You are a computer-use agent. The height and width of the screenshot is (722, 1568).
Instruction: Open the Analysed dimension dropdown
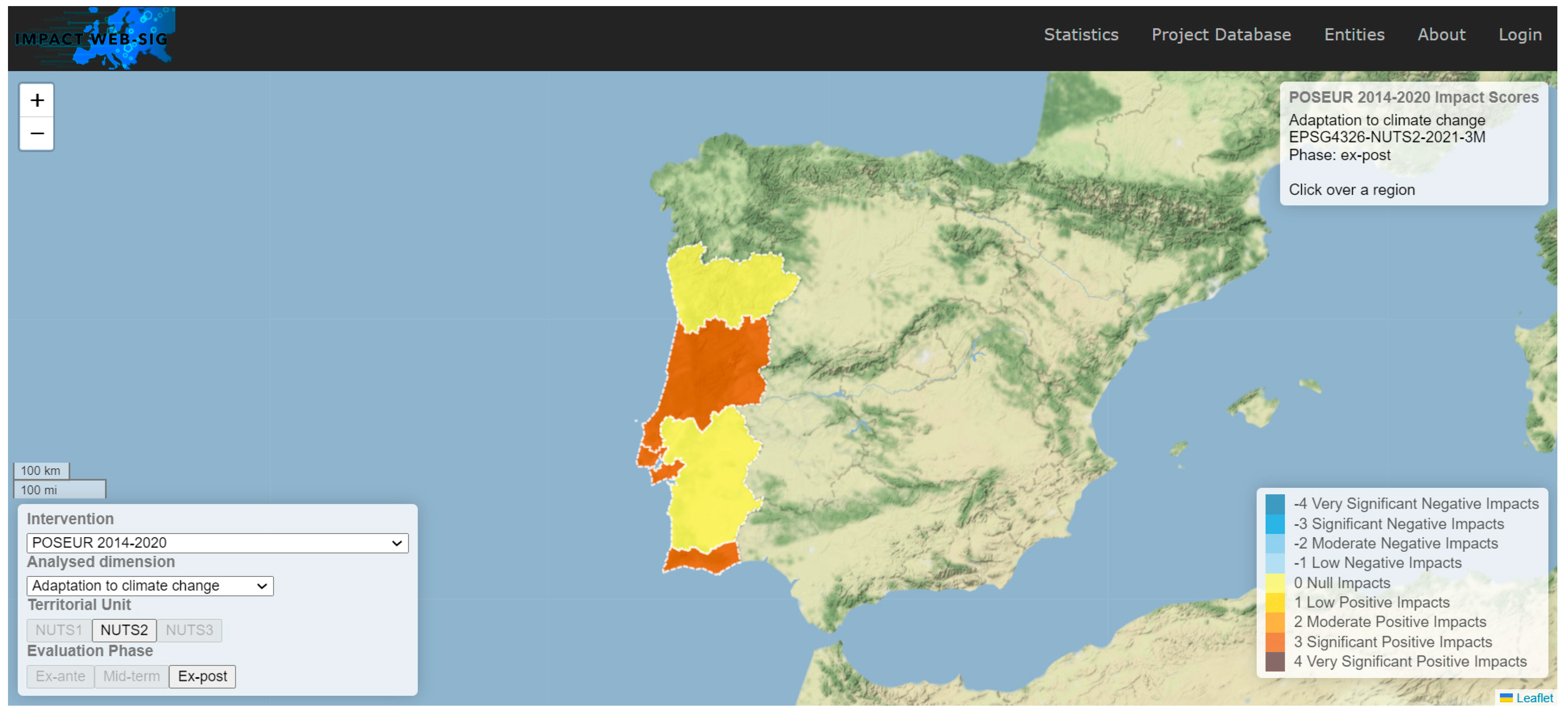150,586
